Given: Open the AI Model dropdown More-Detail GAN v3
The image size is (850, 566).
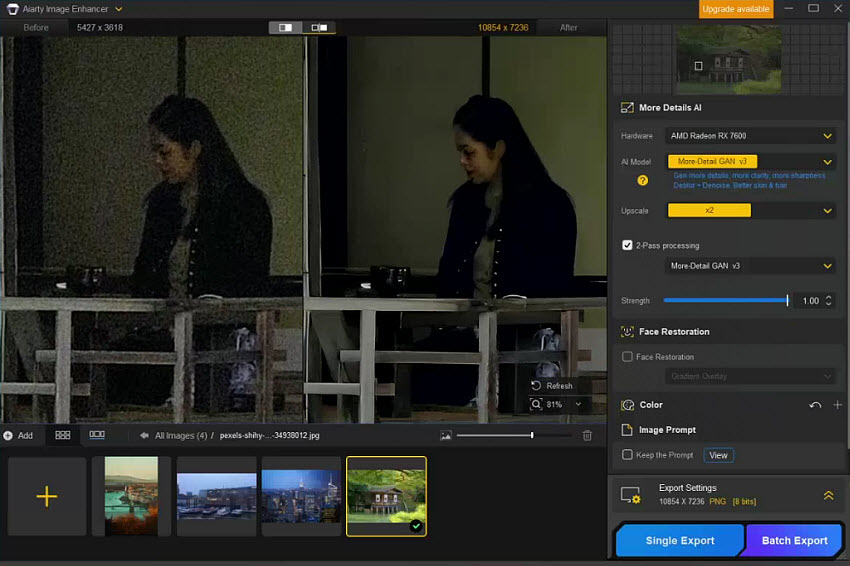Looking at the screenshot, I should click(x=751, y=162).
